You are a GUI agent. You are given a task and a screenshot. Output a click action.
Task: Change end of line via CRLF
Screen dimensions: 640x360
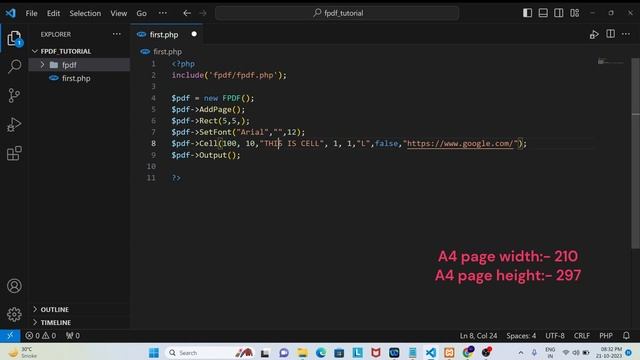(582, 336)
